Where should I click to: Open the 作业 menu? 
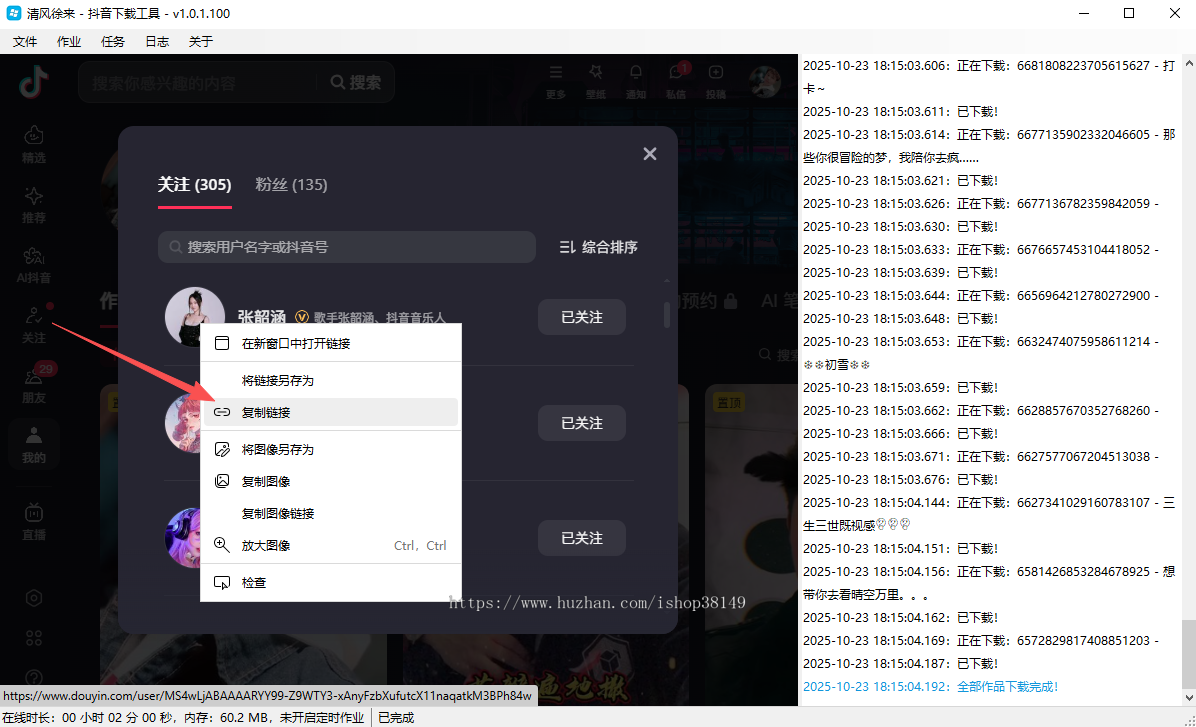(69, 42)
